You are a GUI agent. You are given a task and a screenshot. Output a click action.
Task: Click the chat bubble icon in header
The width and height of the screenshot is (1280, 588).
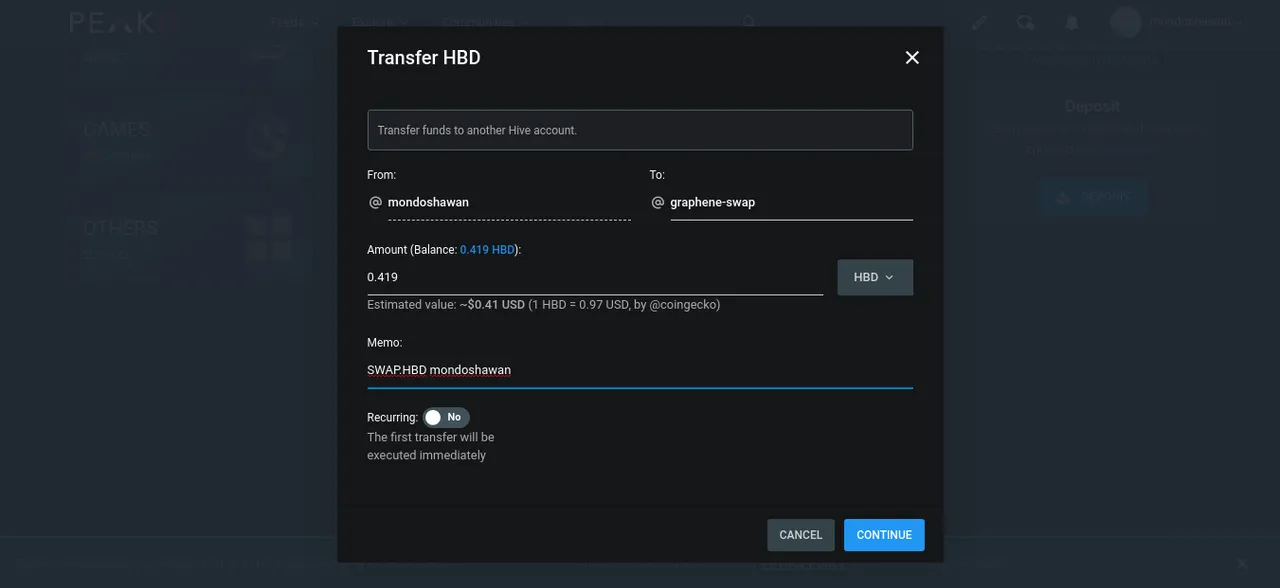point(1025,22)
